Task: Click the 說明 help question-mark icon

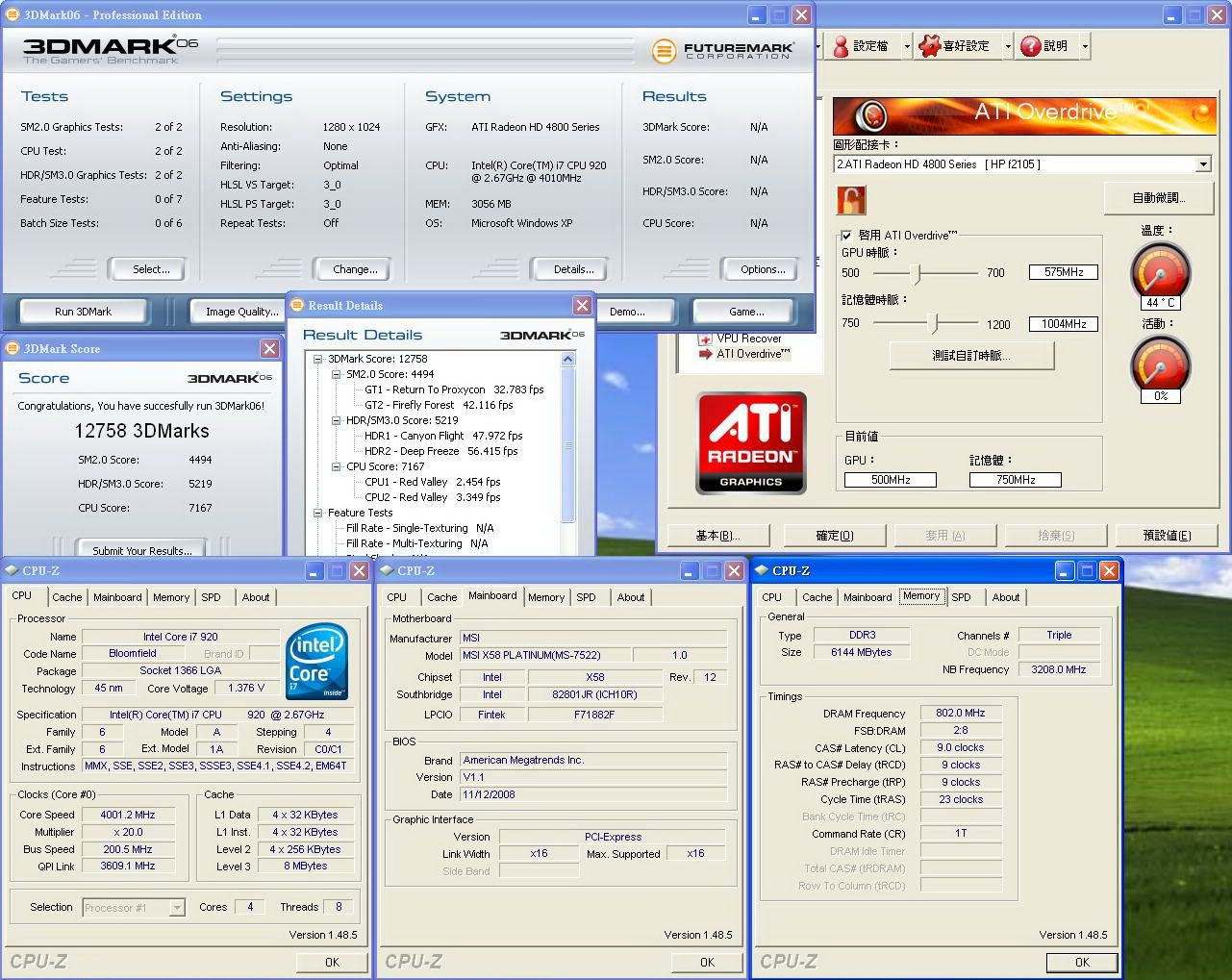Action: (x=1030, y=45)
